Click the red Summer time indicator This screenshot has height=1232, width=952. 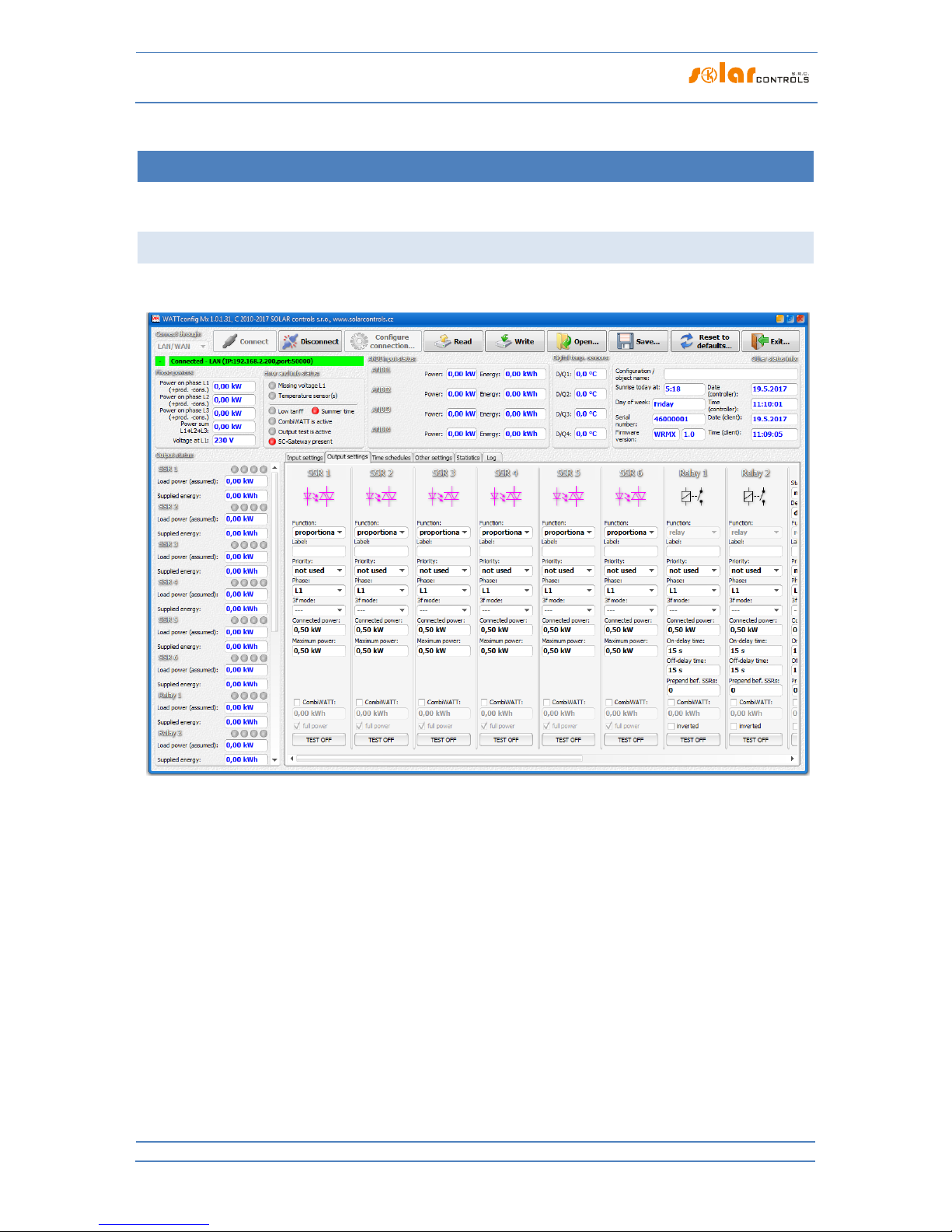316,411
